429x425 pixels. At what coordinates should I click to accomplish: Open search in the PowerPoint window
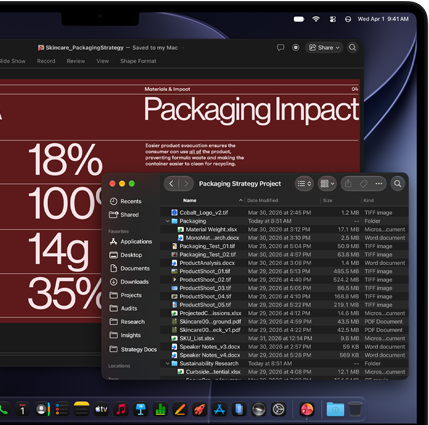click(352, 48)
